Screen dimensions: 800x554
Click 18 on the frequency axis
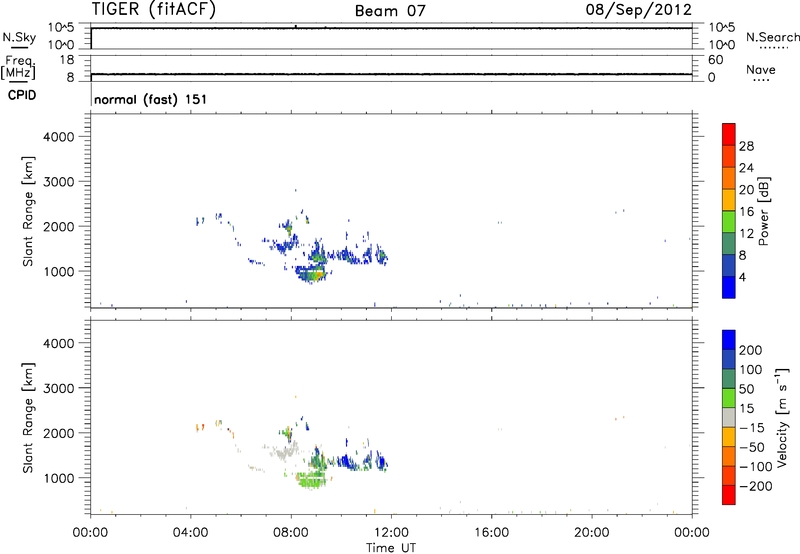(67, 60)
